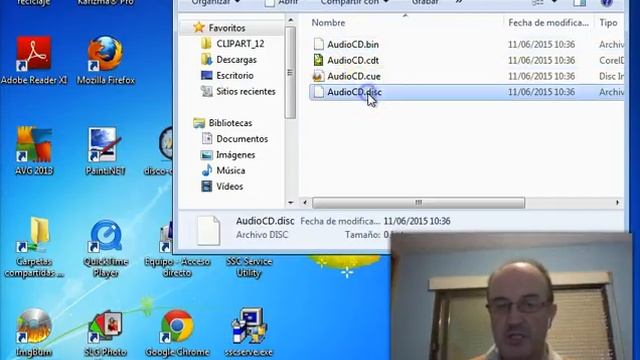
Task: Click the file list horizontal scrollbar thumb
Action: (x=418, y=202)
